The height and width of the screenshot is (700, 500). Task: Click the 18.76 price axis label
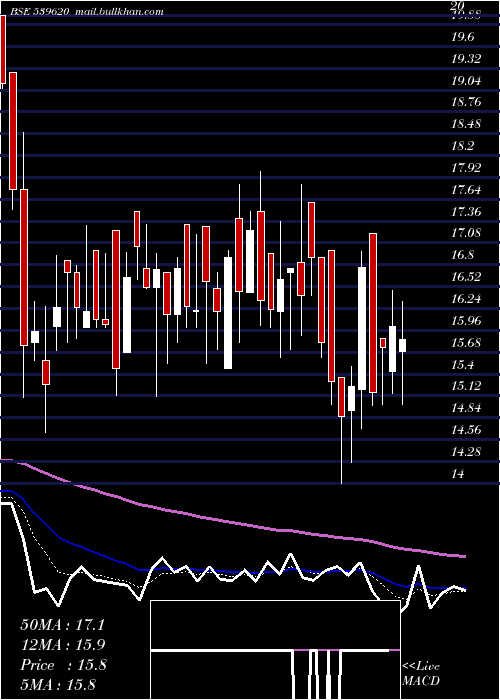[466, 102]
